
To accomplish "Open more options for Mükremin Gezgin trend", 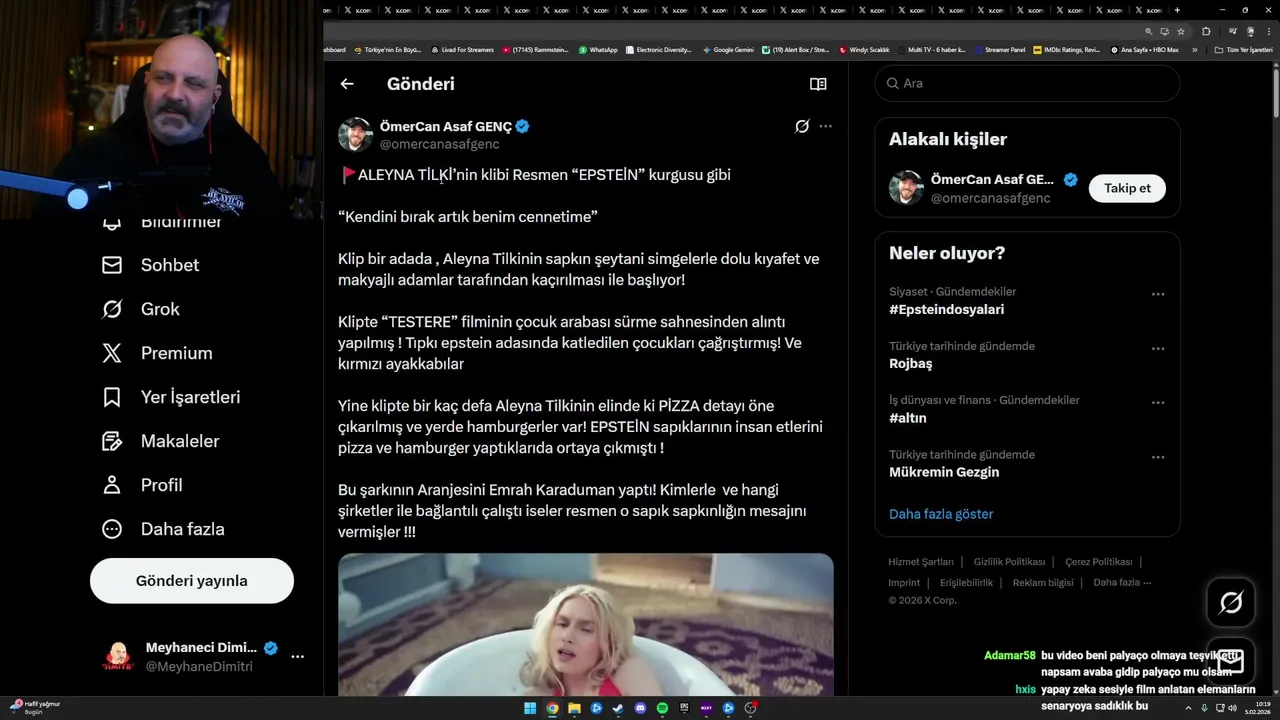I will (1158, 457).
